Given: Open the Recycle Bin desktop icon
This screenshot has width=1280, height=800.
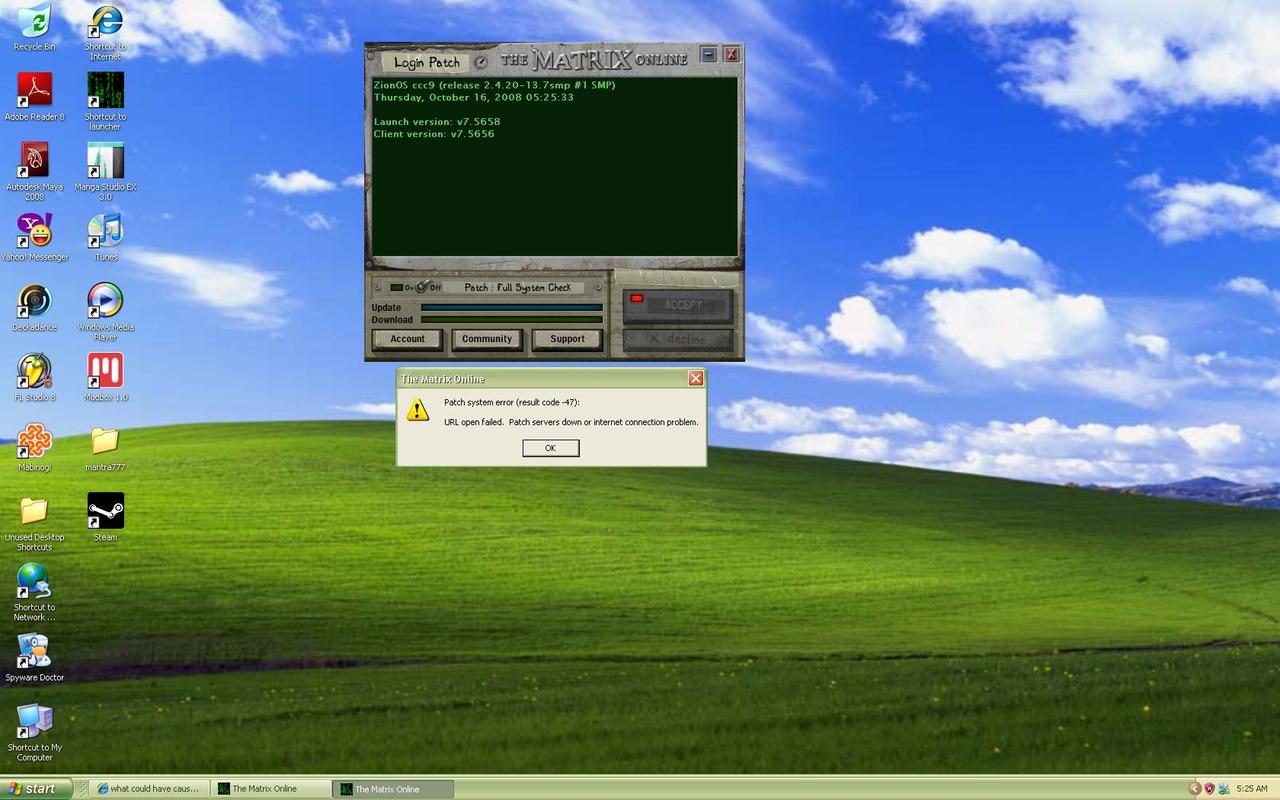Looking at the screenshot, I should [34, 27].
